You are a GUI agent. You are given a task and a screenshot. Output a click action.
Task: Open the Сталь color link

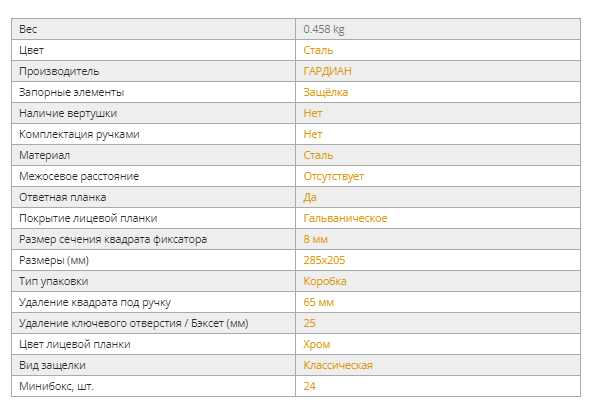pyautogui.click(x=318, y=50)
